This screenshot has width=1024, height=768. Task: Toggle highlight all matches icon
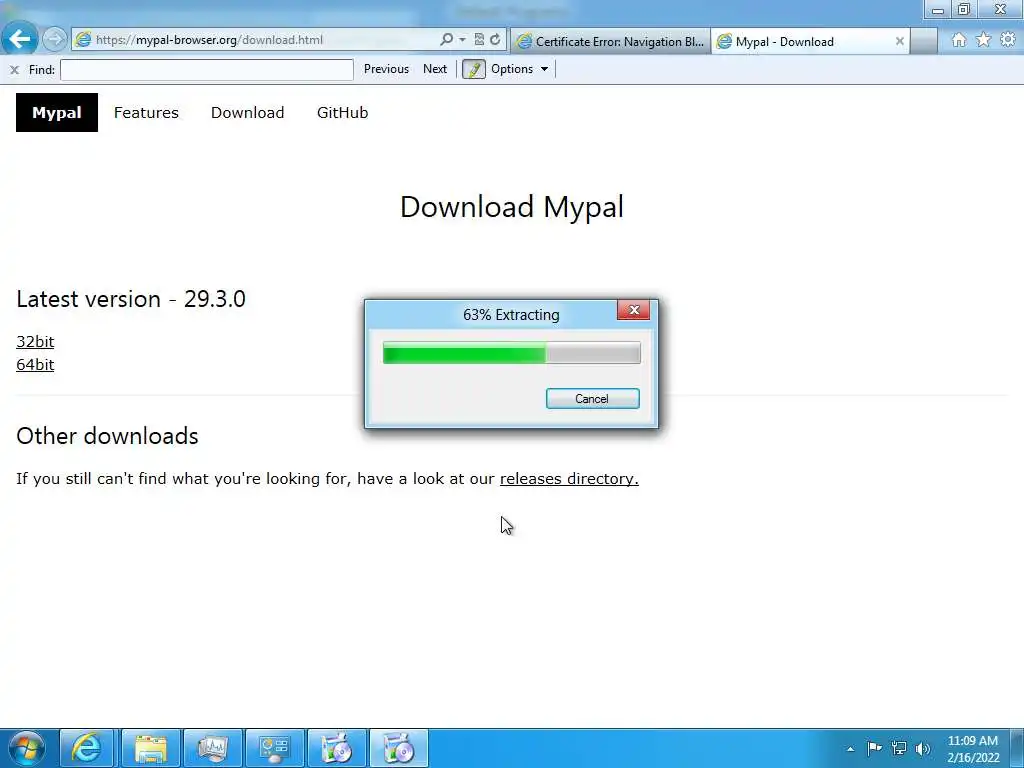tap(473, 69)
